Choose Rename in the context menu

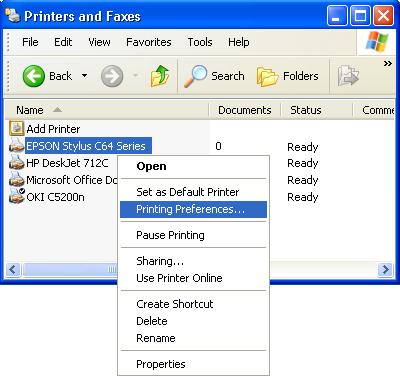(193, 338)
